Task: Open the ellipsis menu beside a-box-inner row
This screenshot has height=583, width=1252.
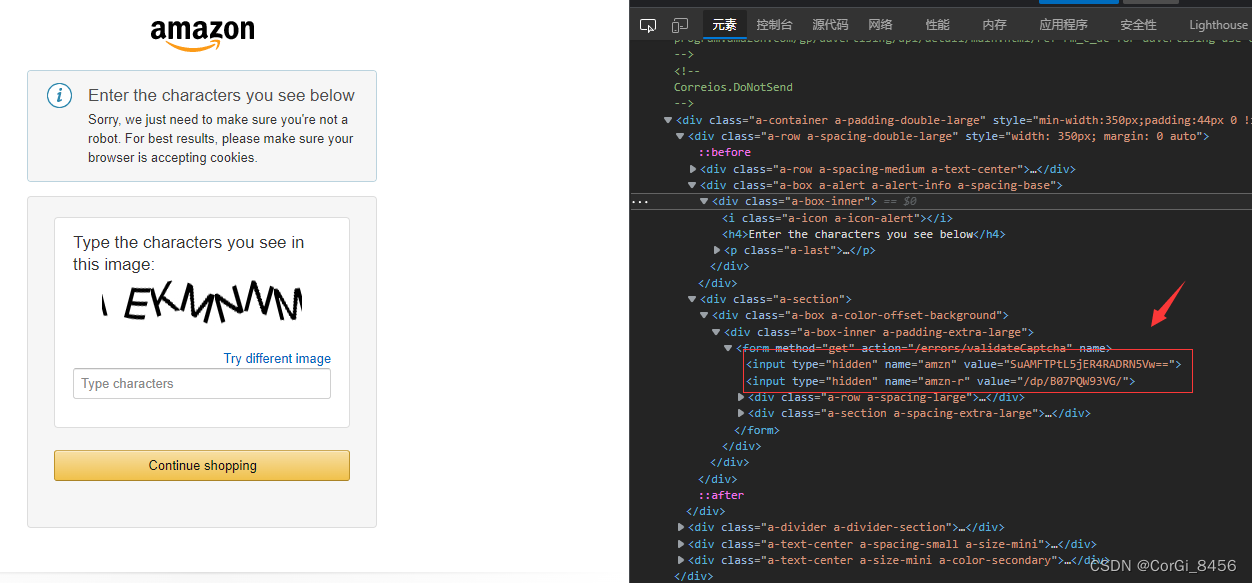Action: (x=640, y=201)
